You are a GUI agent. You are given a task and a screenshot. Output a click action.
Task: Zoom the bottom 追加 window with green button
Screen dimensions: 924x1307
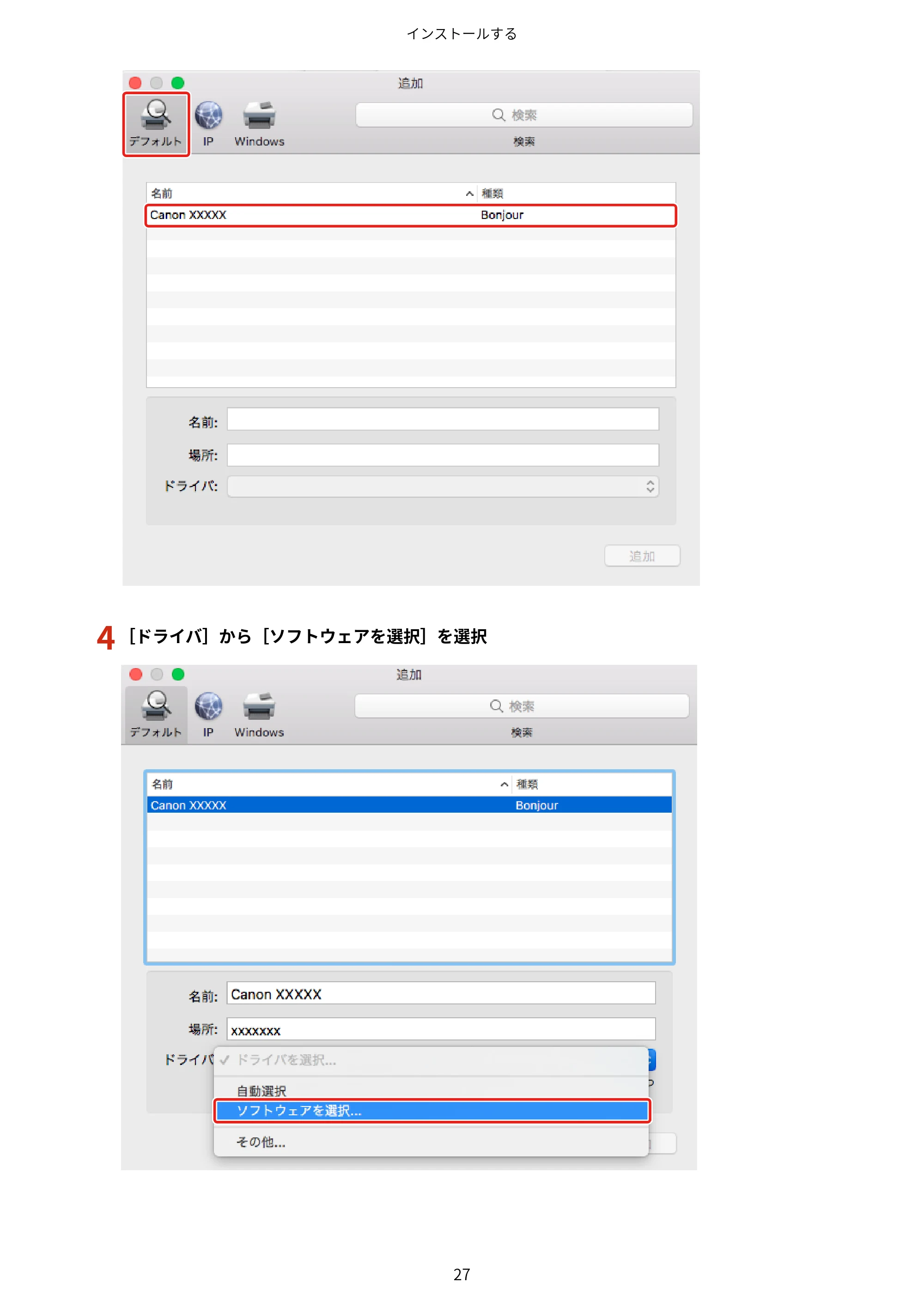pos(177,675)
